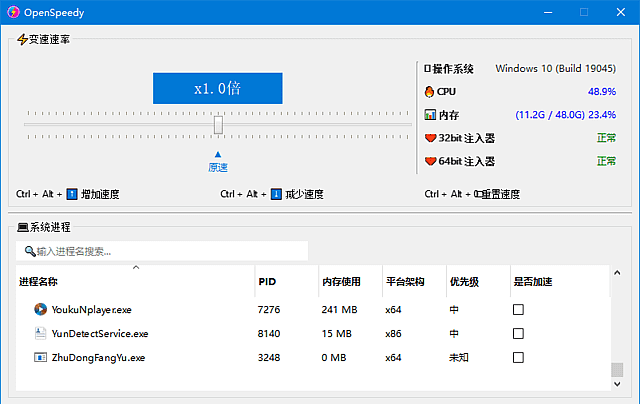The image size is (640, 404).
Task: Click the 正常 status of 64bit 注入器
Action: [x=606, y=161]
